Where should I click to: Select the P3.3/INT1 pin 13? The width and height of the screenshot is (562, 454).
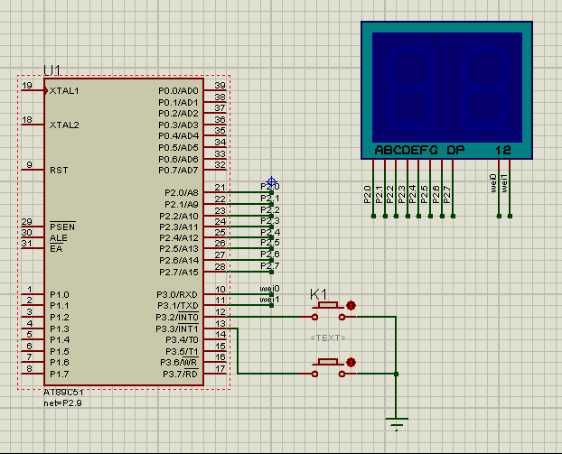tap(215, 328)
